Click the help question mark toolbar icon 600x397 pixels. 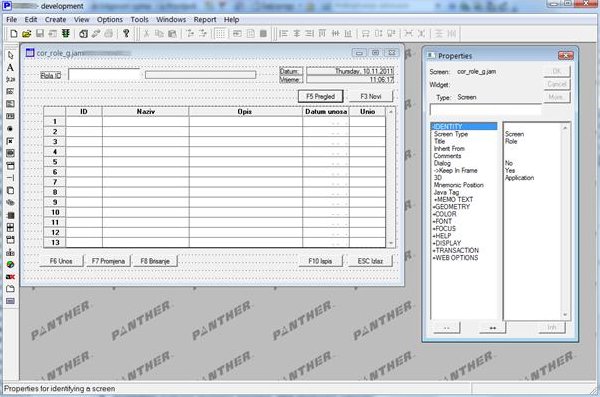coord(126,34)
